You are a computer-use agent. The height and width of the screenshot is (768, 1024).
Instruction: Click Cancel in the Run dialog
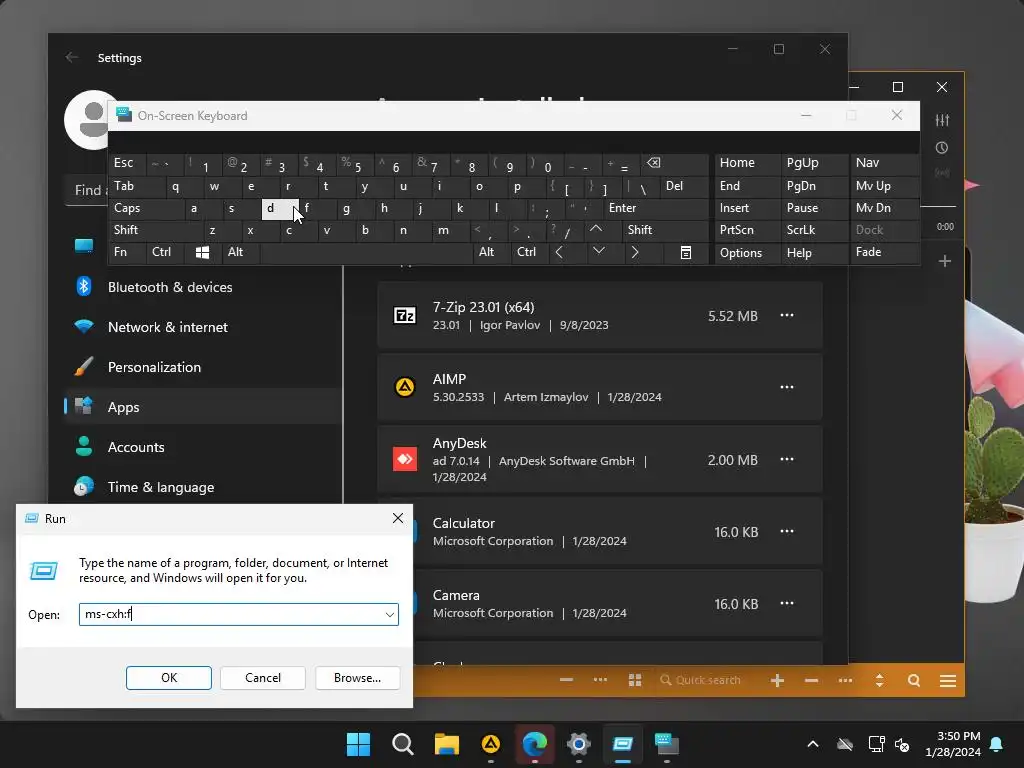[x=263, y=678]
